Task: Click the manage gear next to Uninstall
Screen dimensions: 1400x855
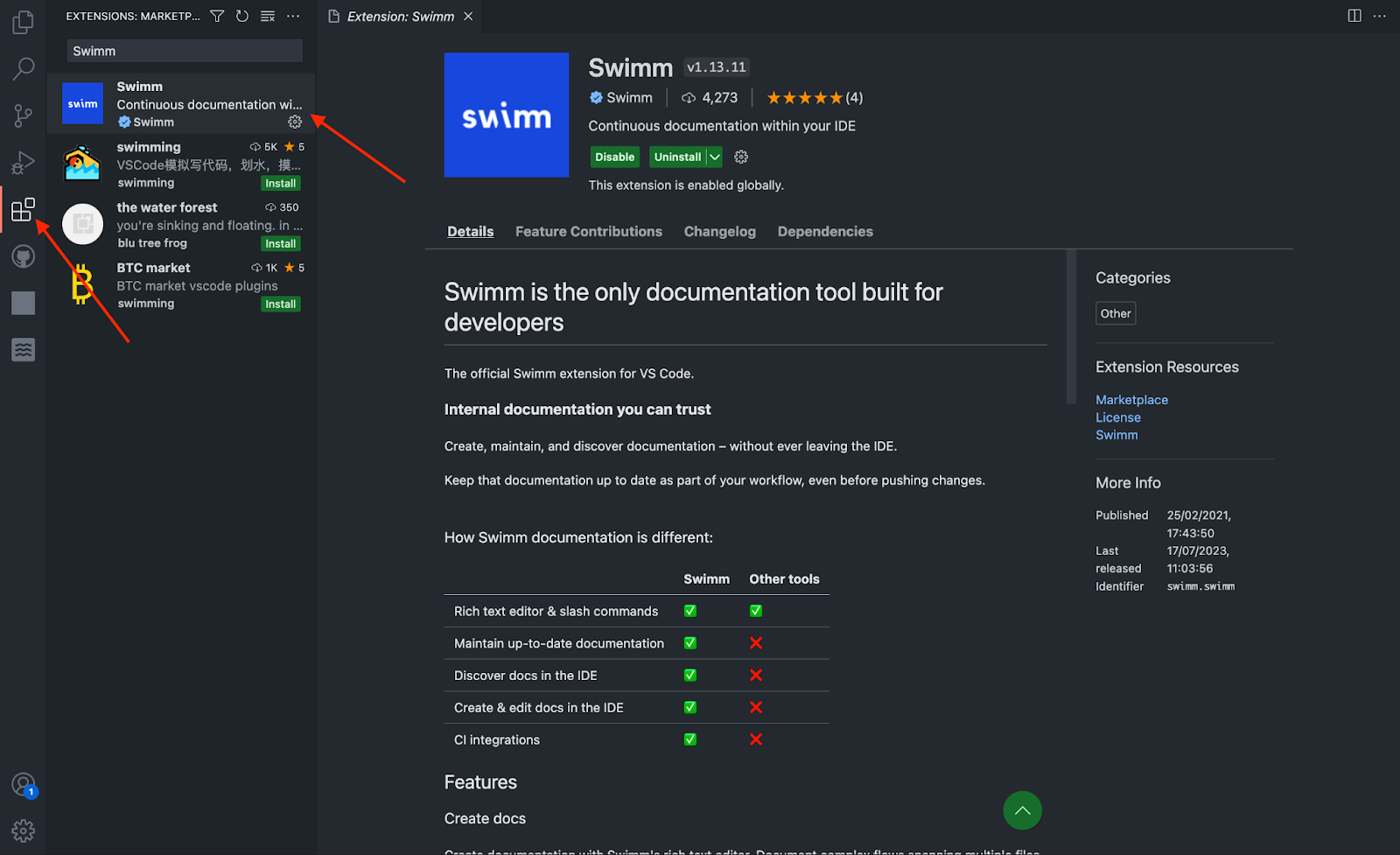Action: [x=741, y=157]
